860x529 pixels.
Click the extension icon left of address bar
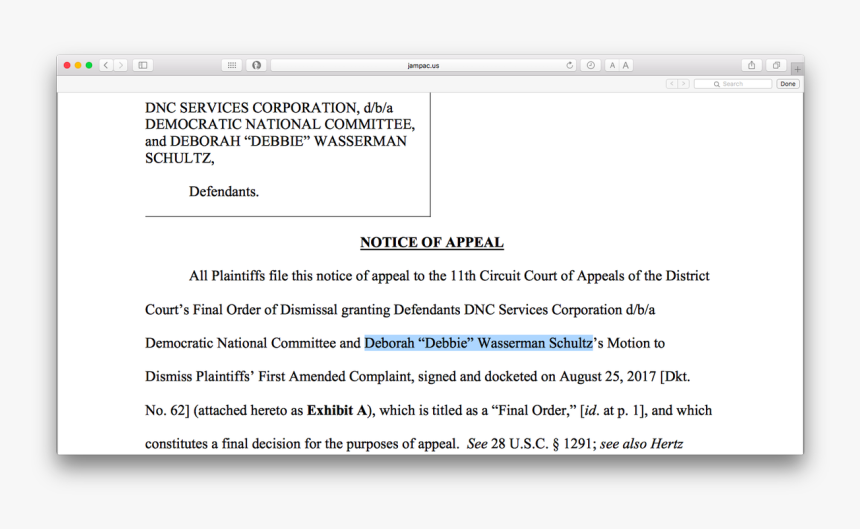pyautogui.click(x=256, y=65)
